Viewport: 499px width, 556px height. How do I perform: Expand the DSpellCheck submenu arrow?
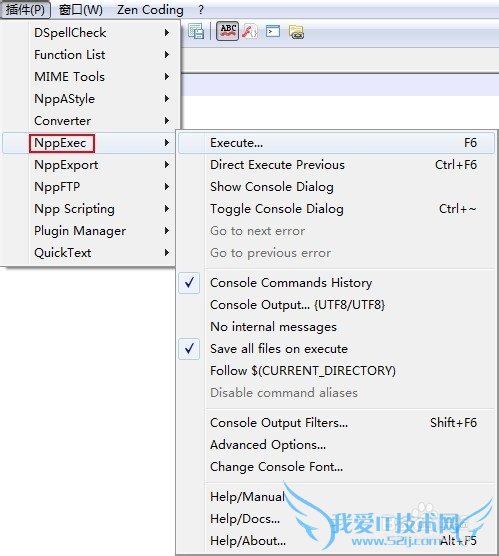[167, 33]
